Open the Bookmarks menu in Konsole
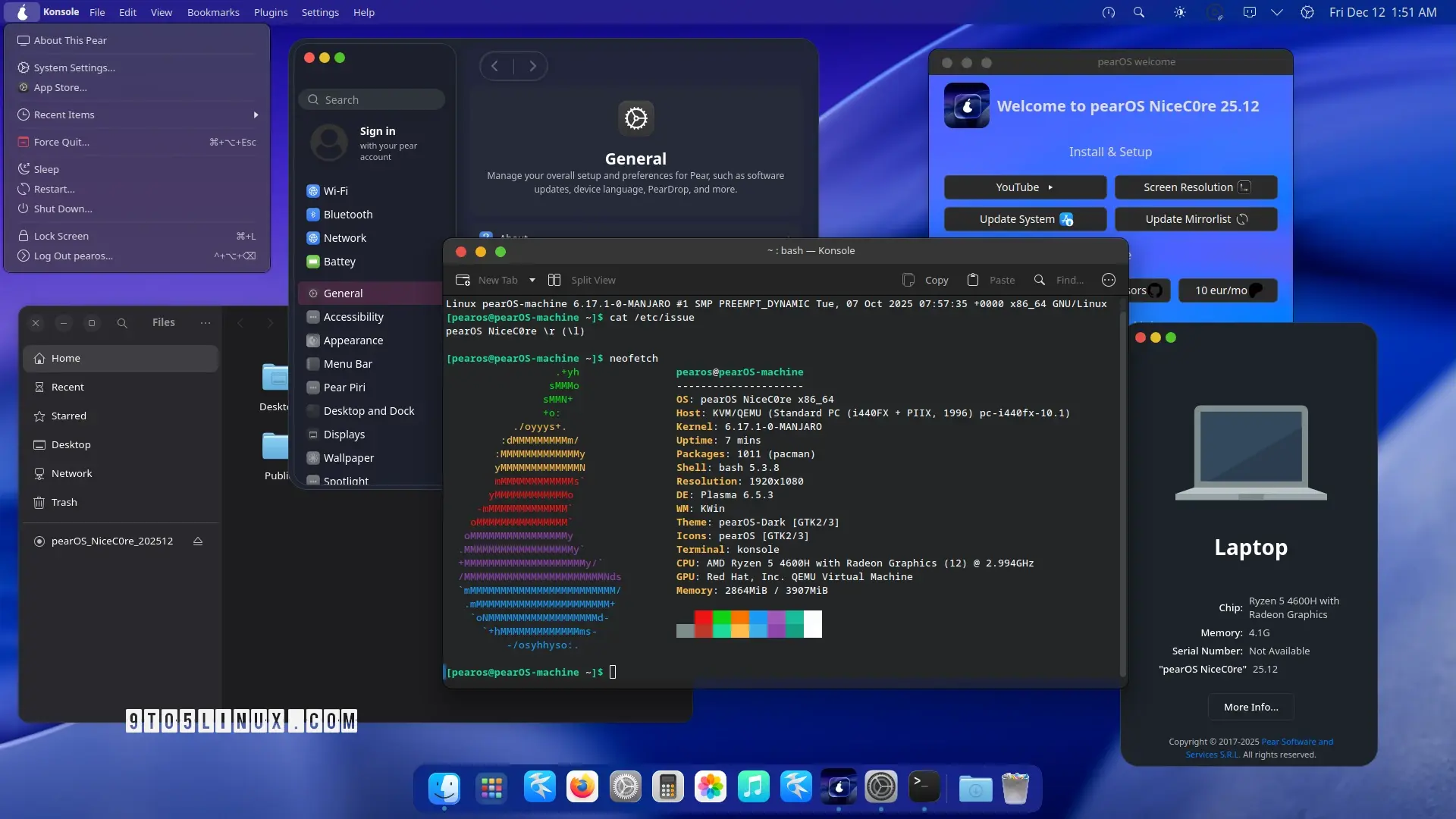This screenshot has height=819, width=1456. point(212,12)
